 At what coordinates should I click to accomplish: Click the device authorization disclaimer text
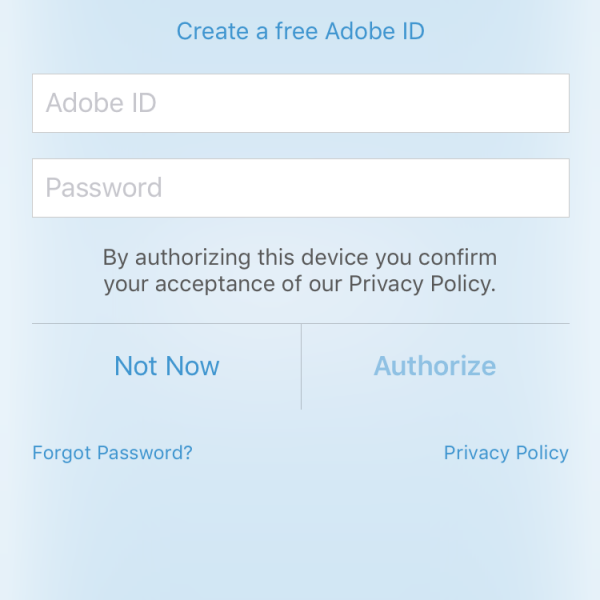click(x=300, y=270)
